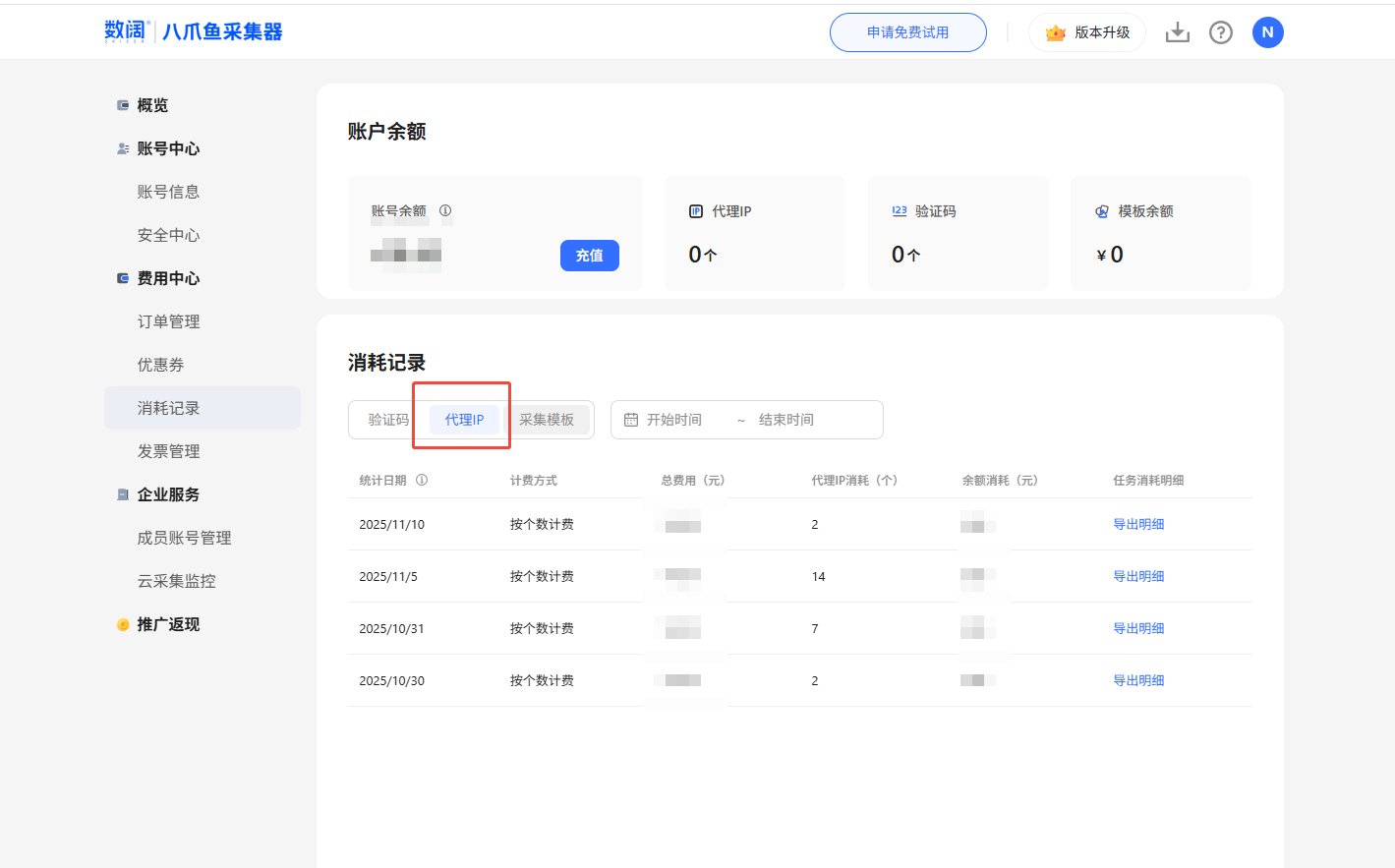This screenshot has height=868, width=1395.
Task: Click the value 7 in 代理IP消耗 column
Action: point(815,628)
